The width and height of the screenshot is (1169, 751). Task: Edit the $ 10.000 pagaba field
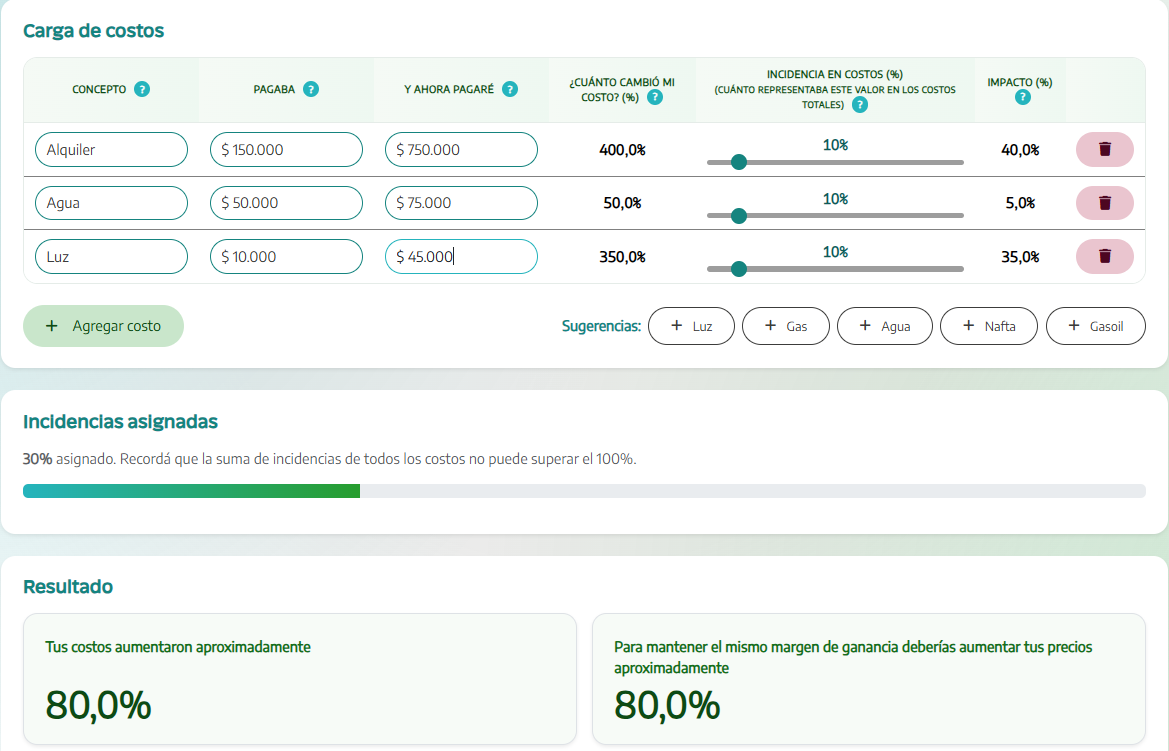tap(286, 257)
